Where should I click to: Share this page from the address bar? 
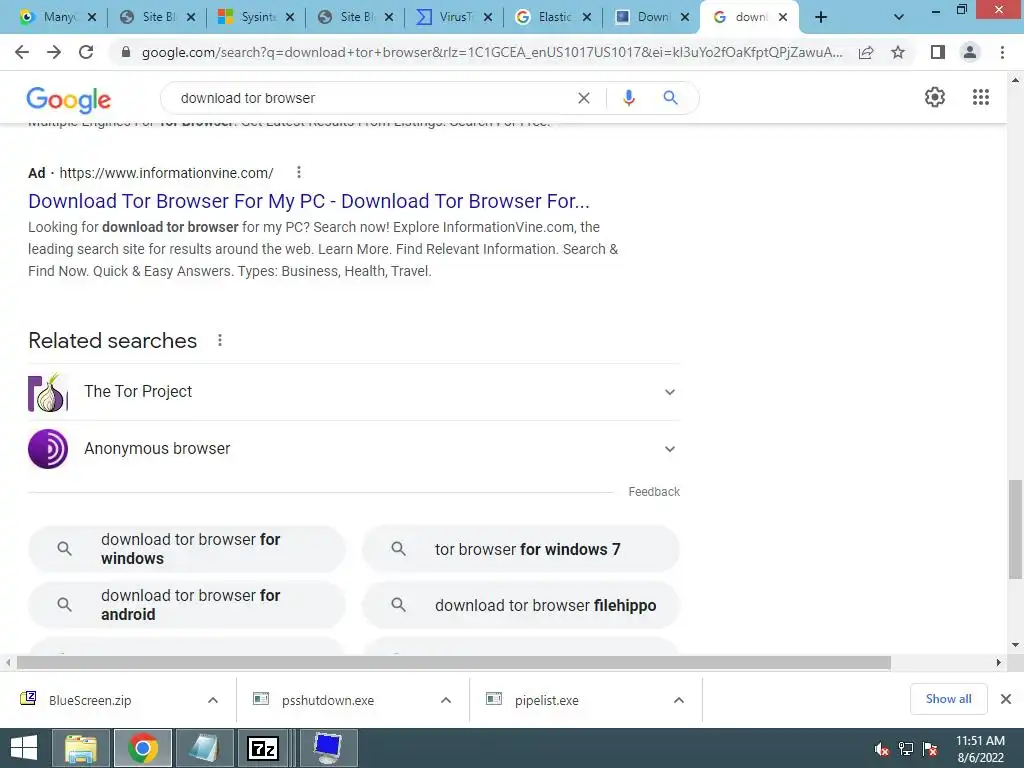[866, 52]
